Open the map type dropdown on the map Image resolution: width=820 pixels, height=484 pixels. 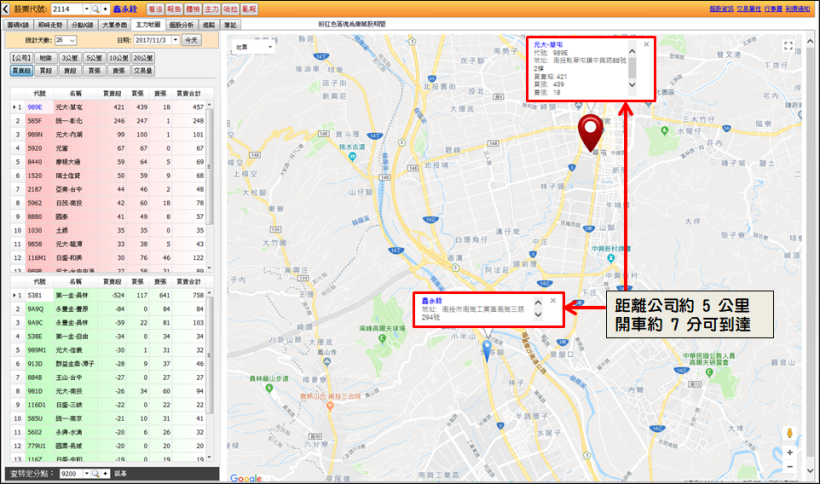[254, 47]
